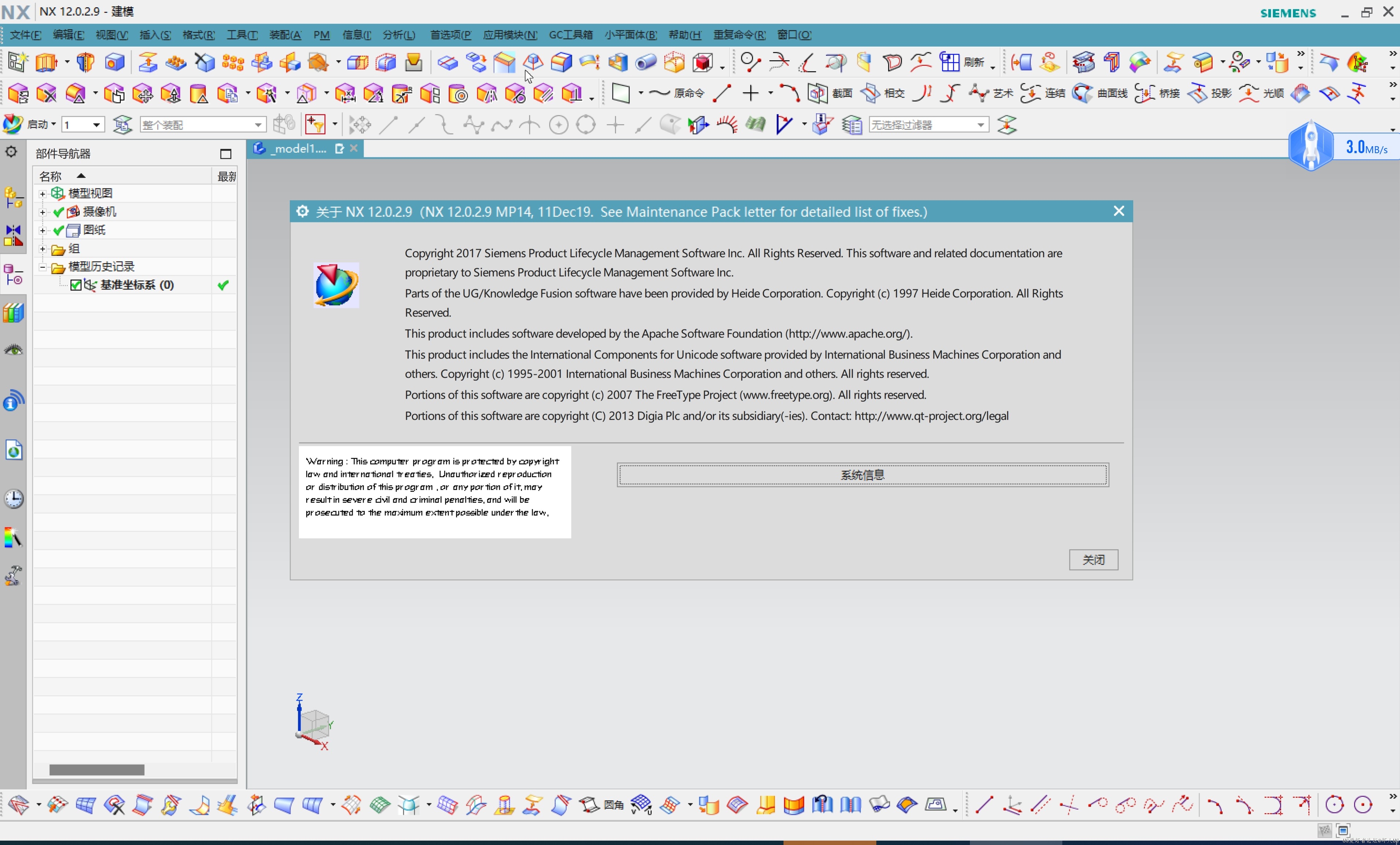Screen dimensions: 1400x845
Task: Select the 艺术 spline tool
Action: (x=990, y=93)
